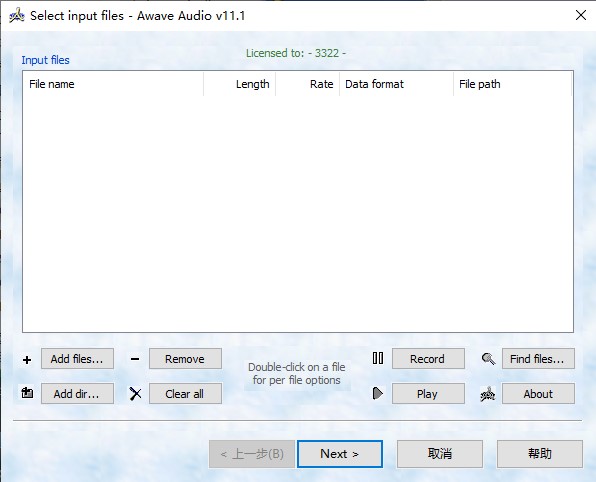Open the Find files search
The image size is (596, 482).
pos(538,358)
